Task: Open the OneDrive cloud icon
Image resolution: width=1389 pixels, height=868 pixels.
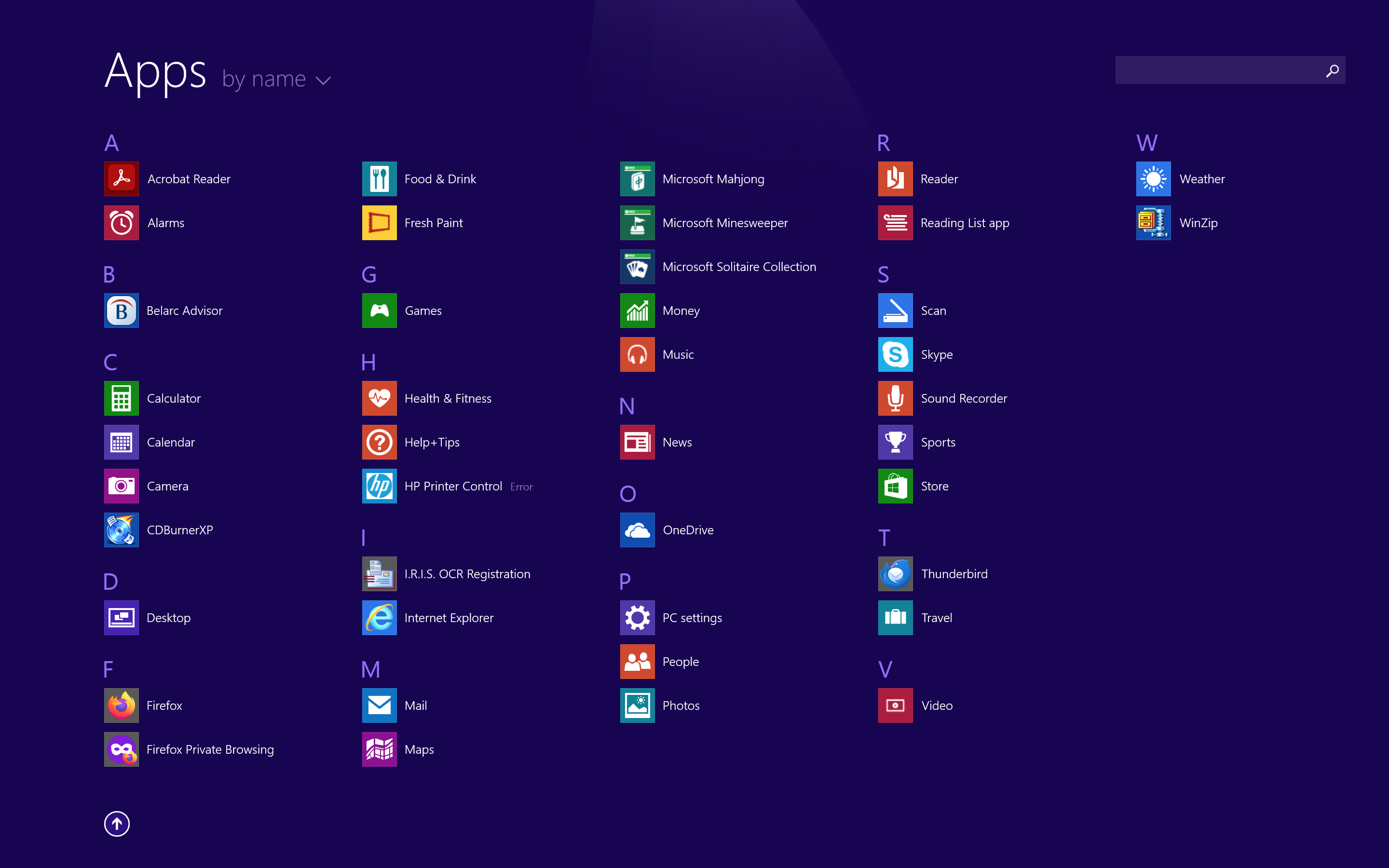Action: pyautogui.click(x=637, y=530)
